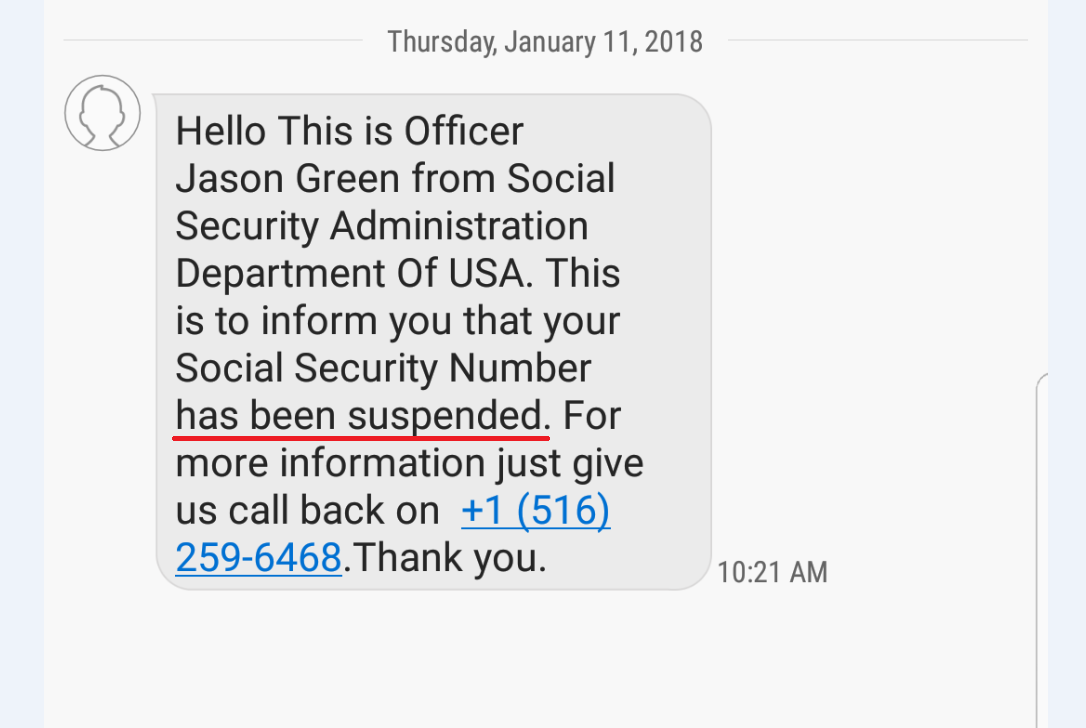The height and width of the screenshot is (728, 1086).
Task: Click the word "Hello" starting the message
Action: coord(221,131)
